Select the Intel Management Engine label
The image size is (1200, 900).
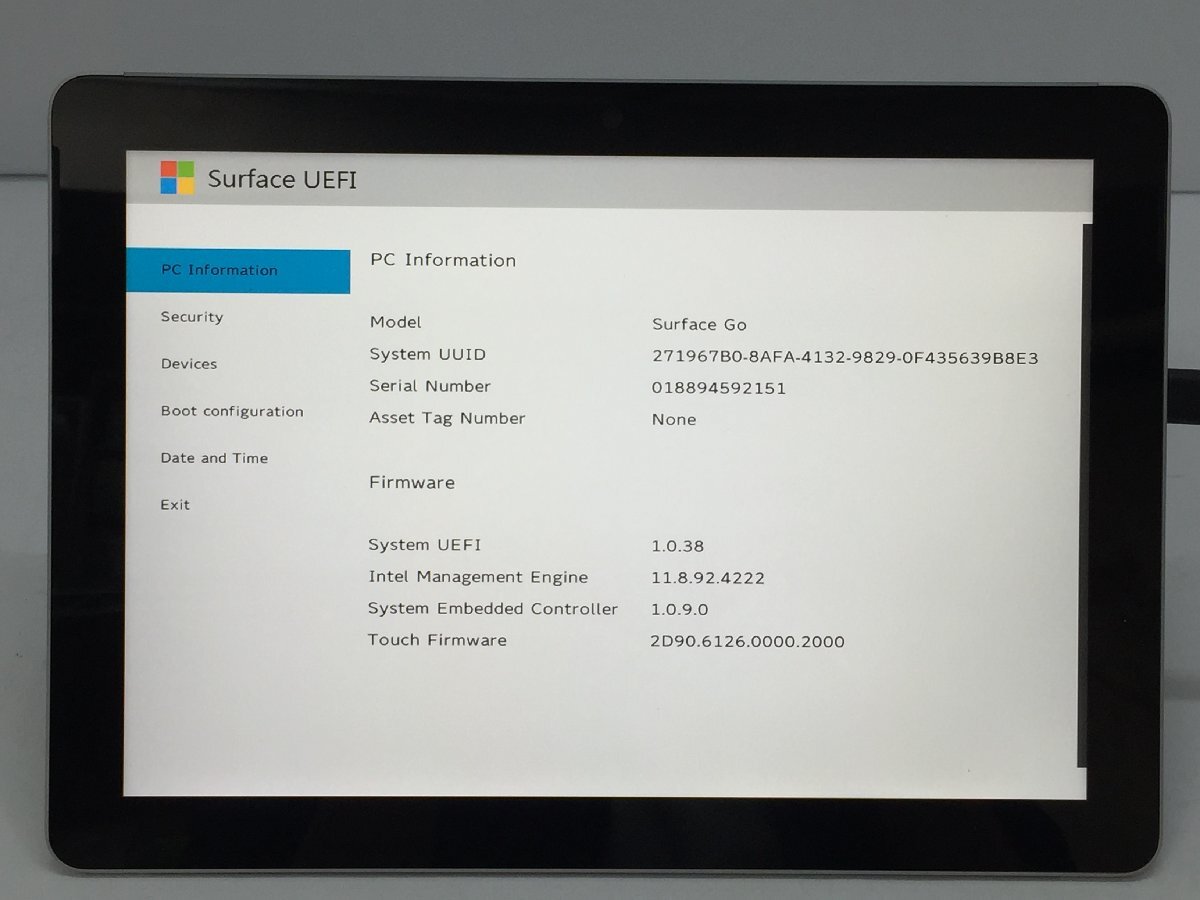(478, 577)
